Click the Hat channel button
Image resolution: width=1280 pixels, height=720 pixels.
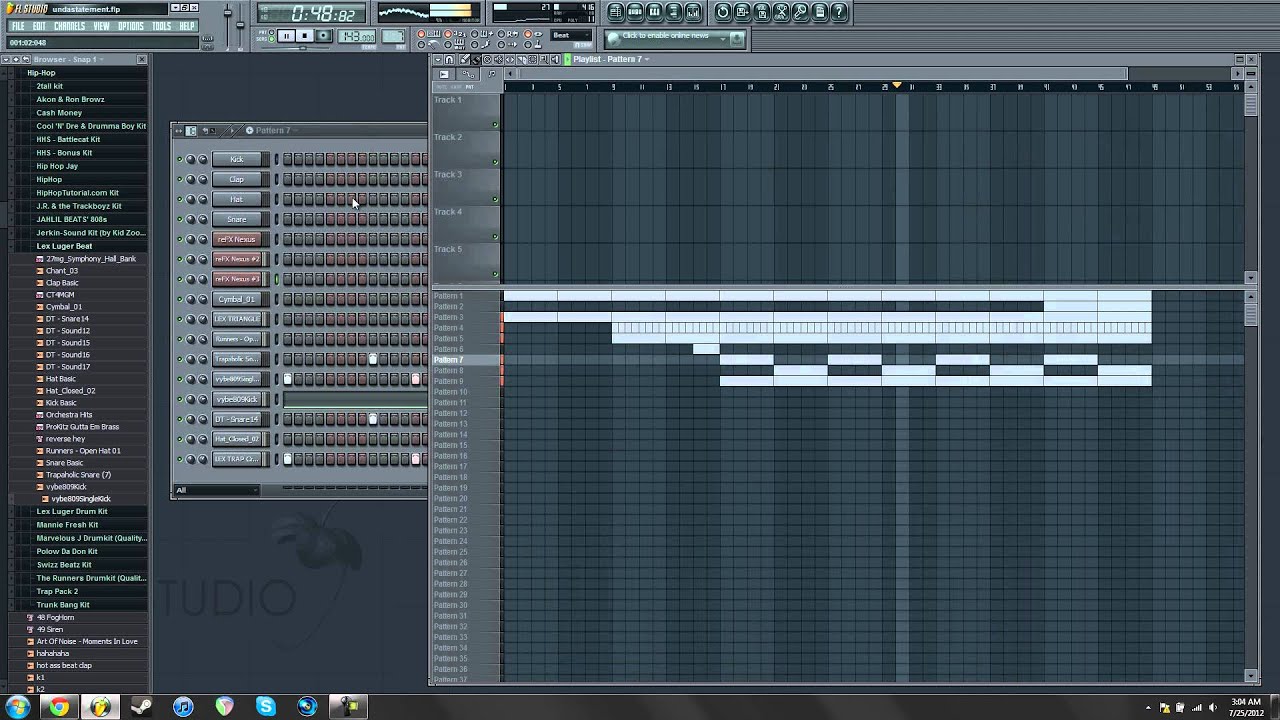coord(236,199)
